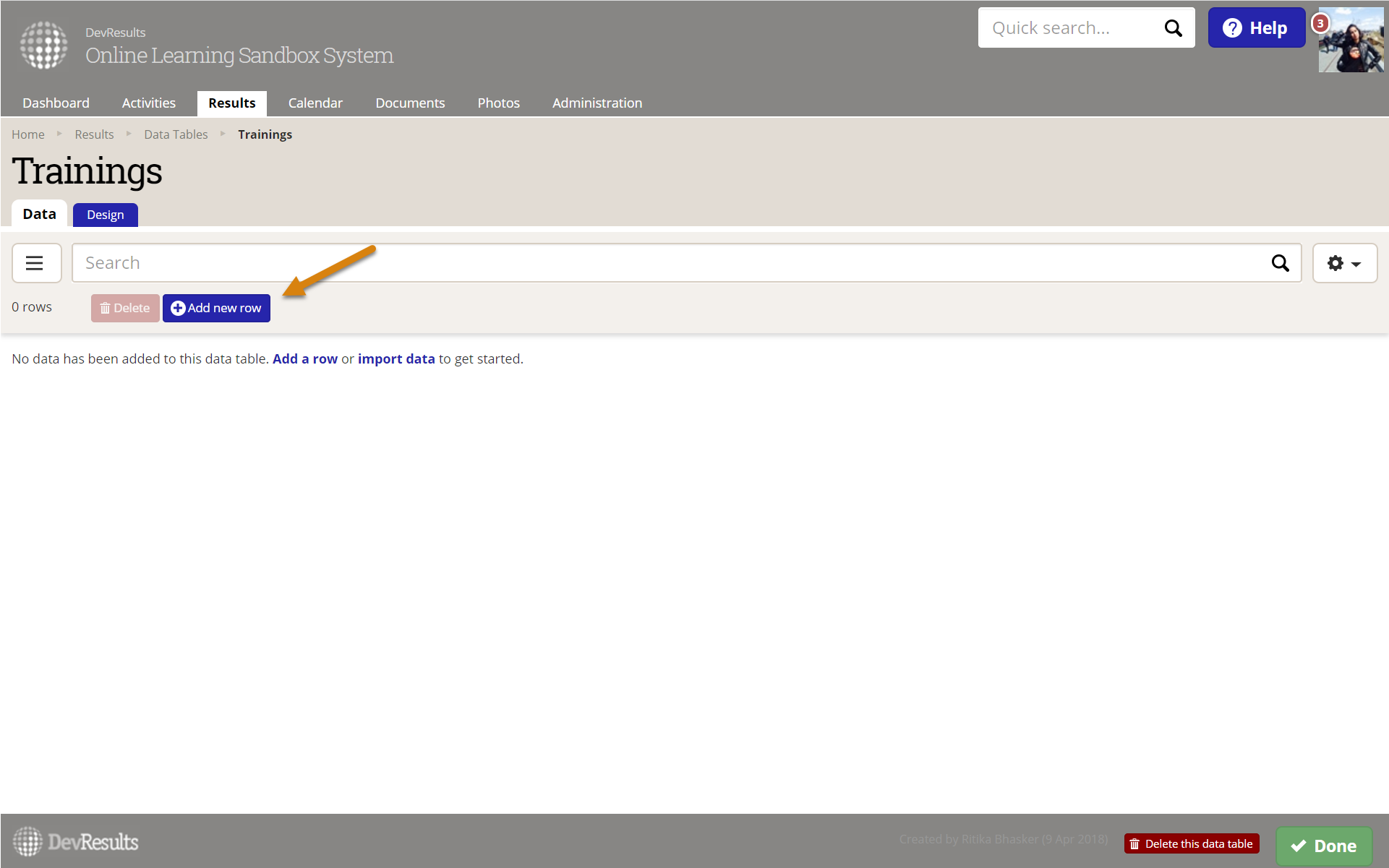Go to Data Tables breadcrumb
Image resolution: width=1389 pixels, height=868 pixels.
coord(176,134)
